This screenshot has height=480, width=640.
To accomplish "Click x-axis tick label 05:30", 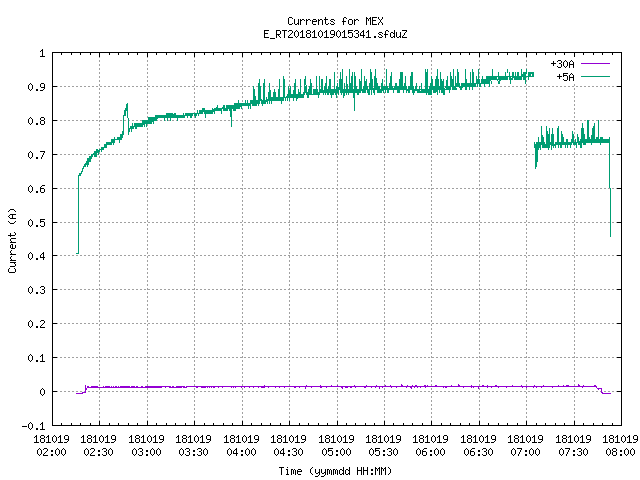I will (x=383, y=452).
